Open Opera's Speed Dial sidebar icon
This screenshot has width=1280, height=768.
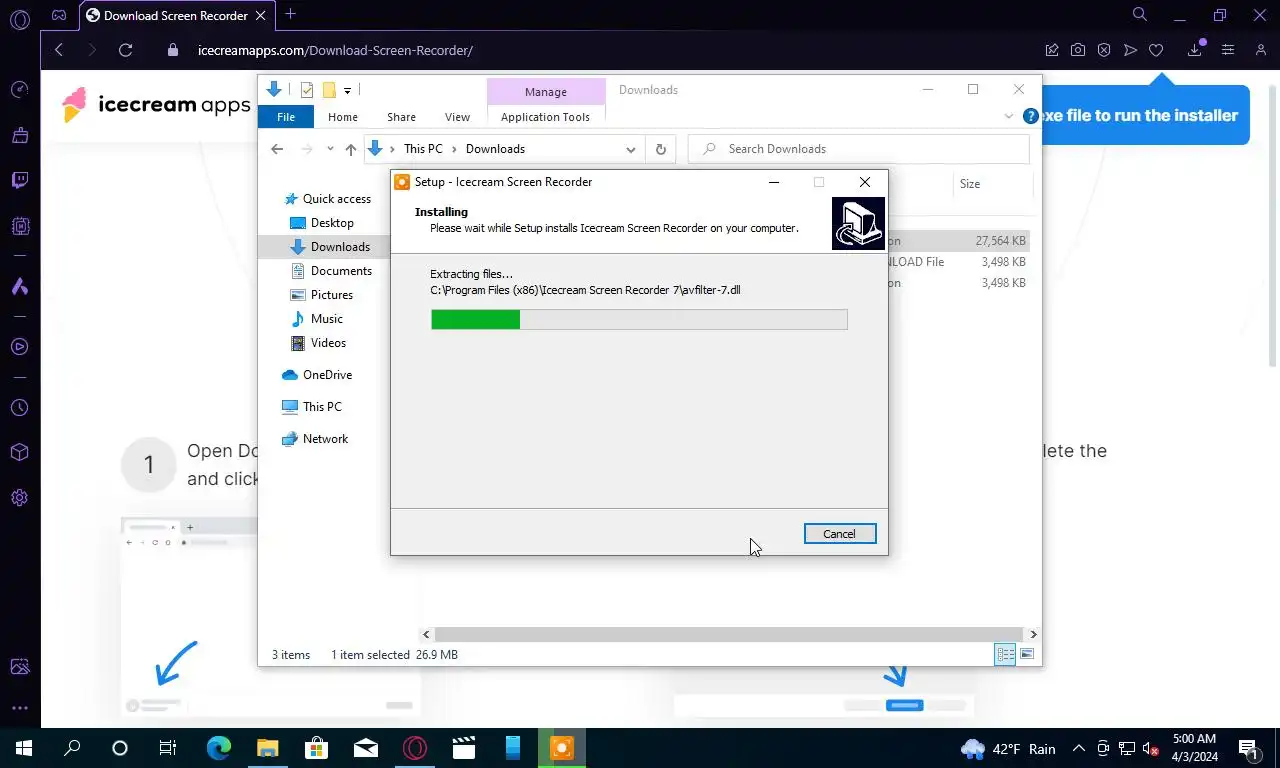coord(20,90)
